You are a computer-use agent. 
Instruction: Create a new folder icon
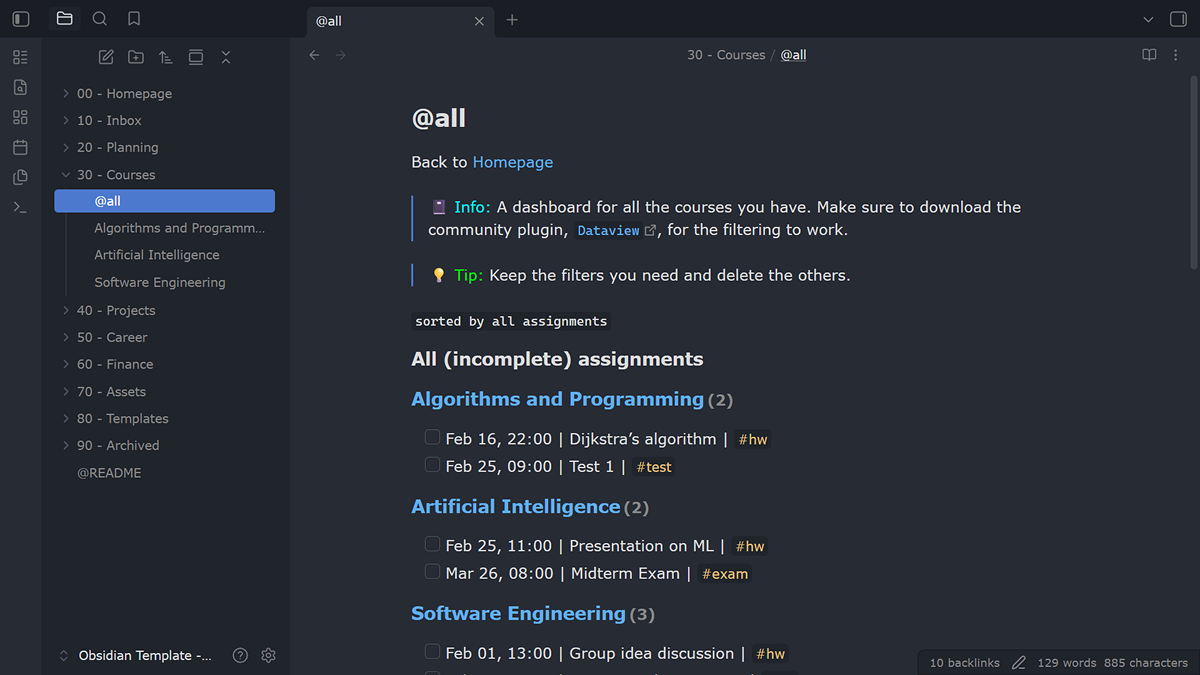click(136, 57)
